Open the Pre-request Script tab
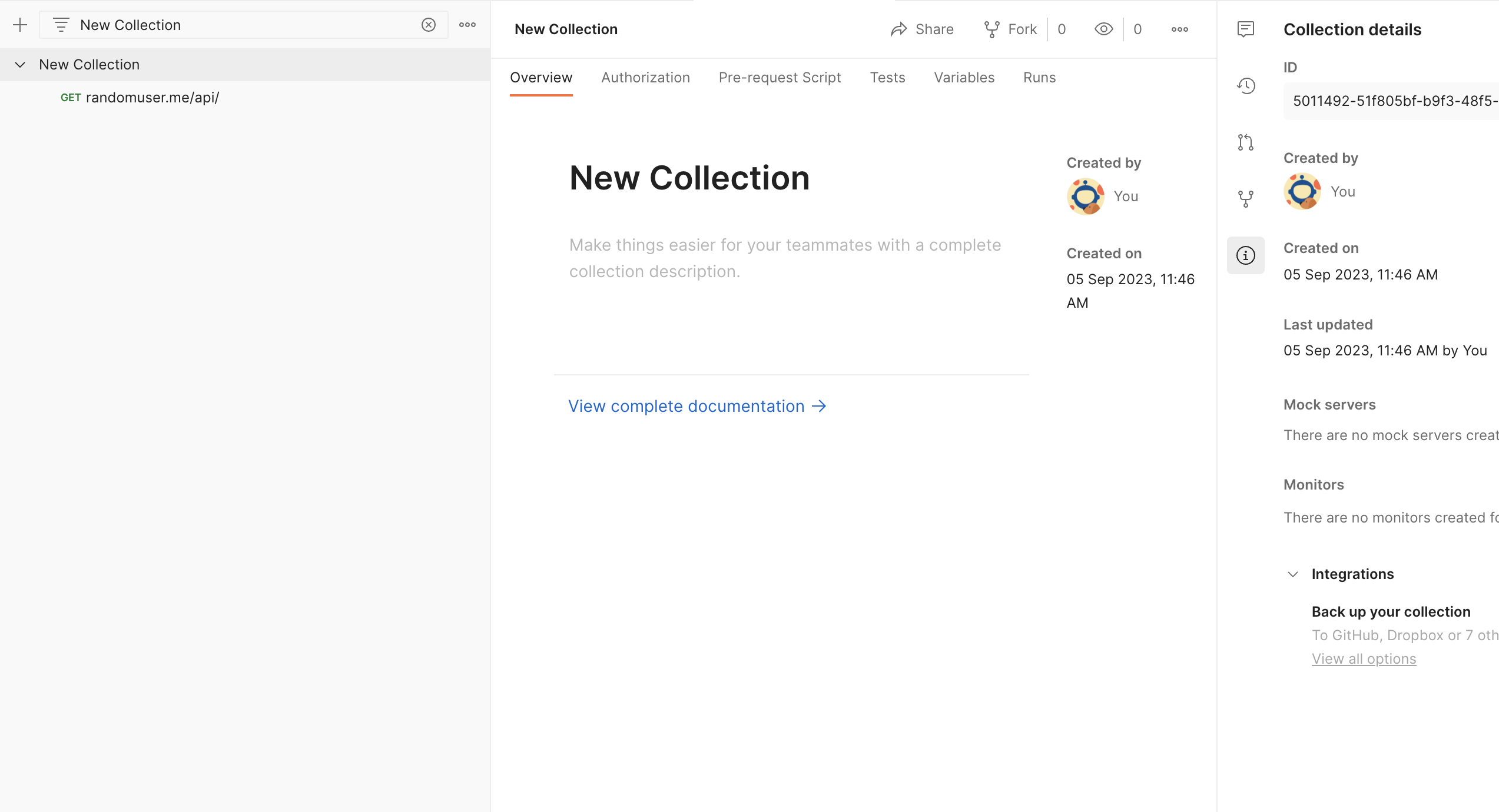Image resolution: width=1499 pixels, height=812 pixels. (x=780, y=78)
